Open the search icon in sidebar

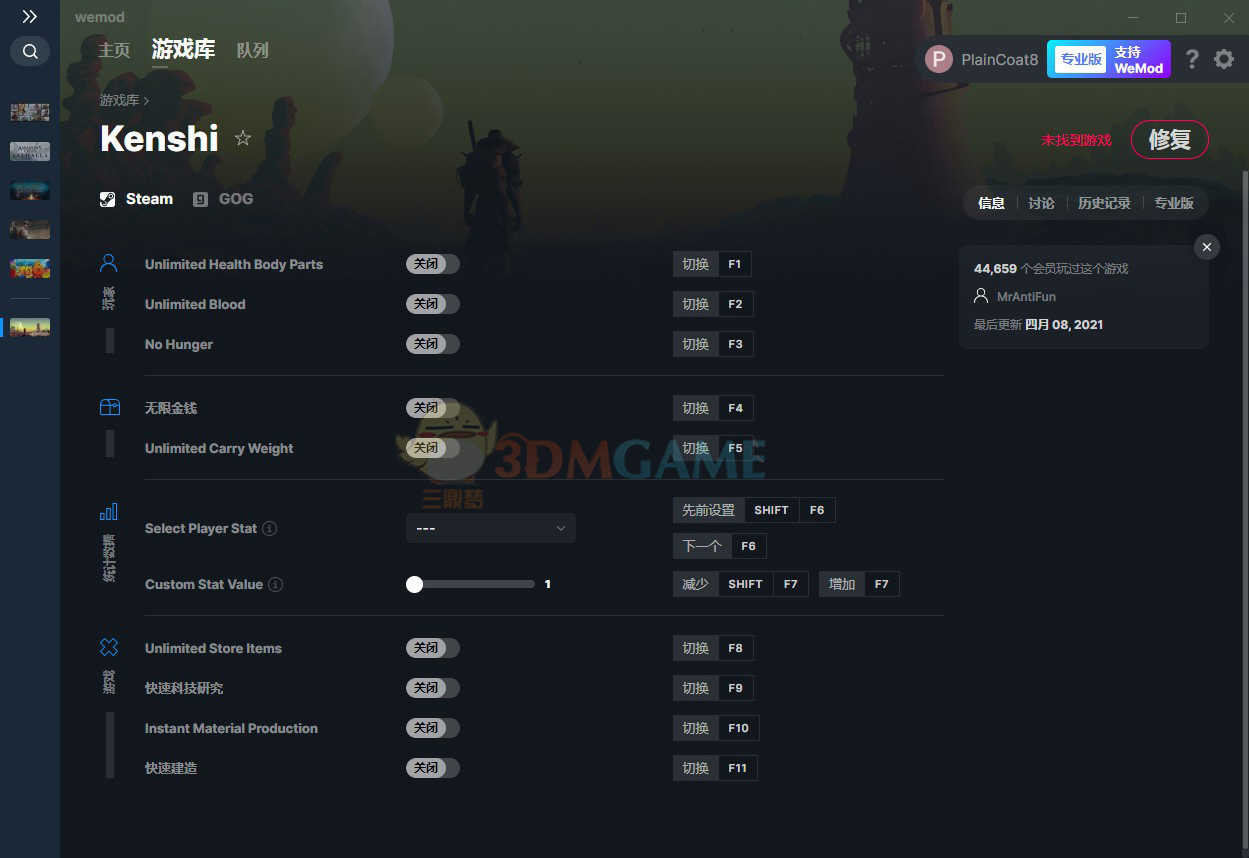[x=30, y=51]
